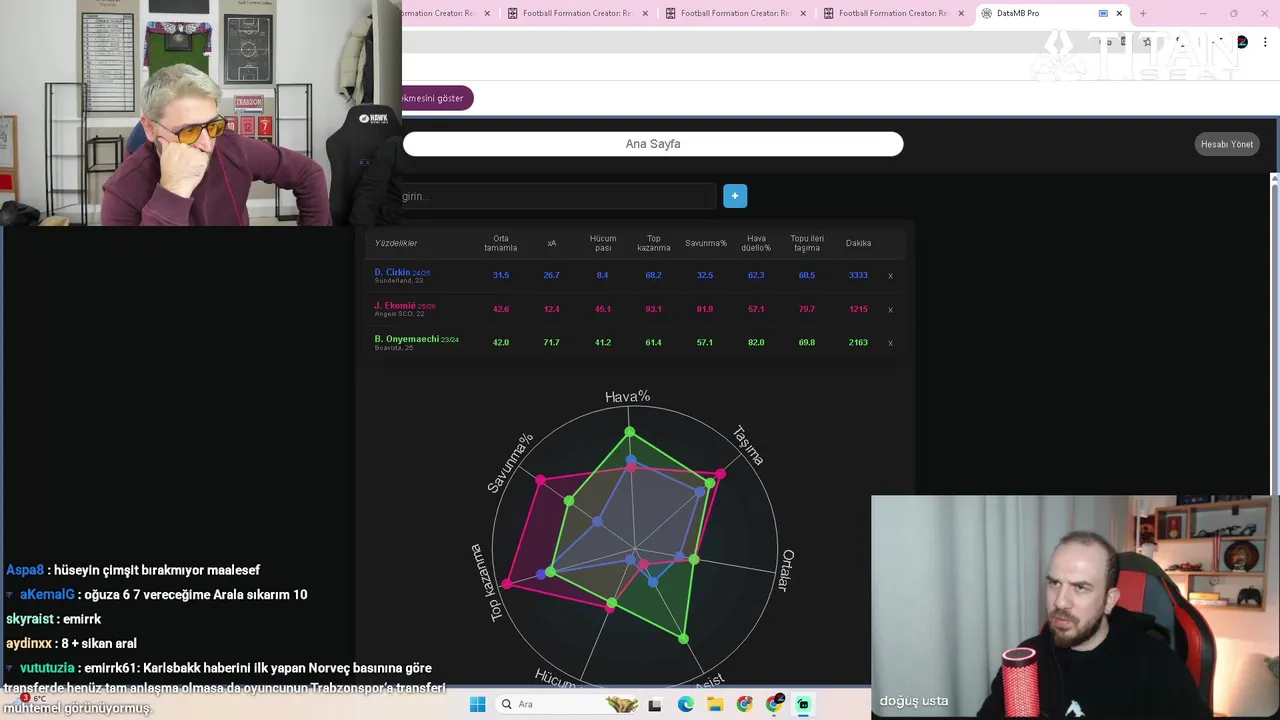Click the 'Ortalar' radar axis label
The width and height of the screenshot is (1280, 720).
788,570
